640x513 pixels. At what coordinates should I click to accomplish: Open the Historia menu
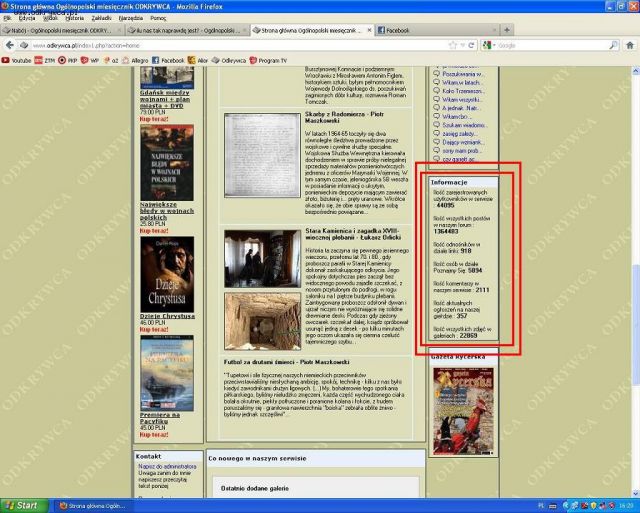[75, 18]
